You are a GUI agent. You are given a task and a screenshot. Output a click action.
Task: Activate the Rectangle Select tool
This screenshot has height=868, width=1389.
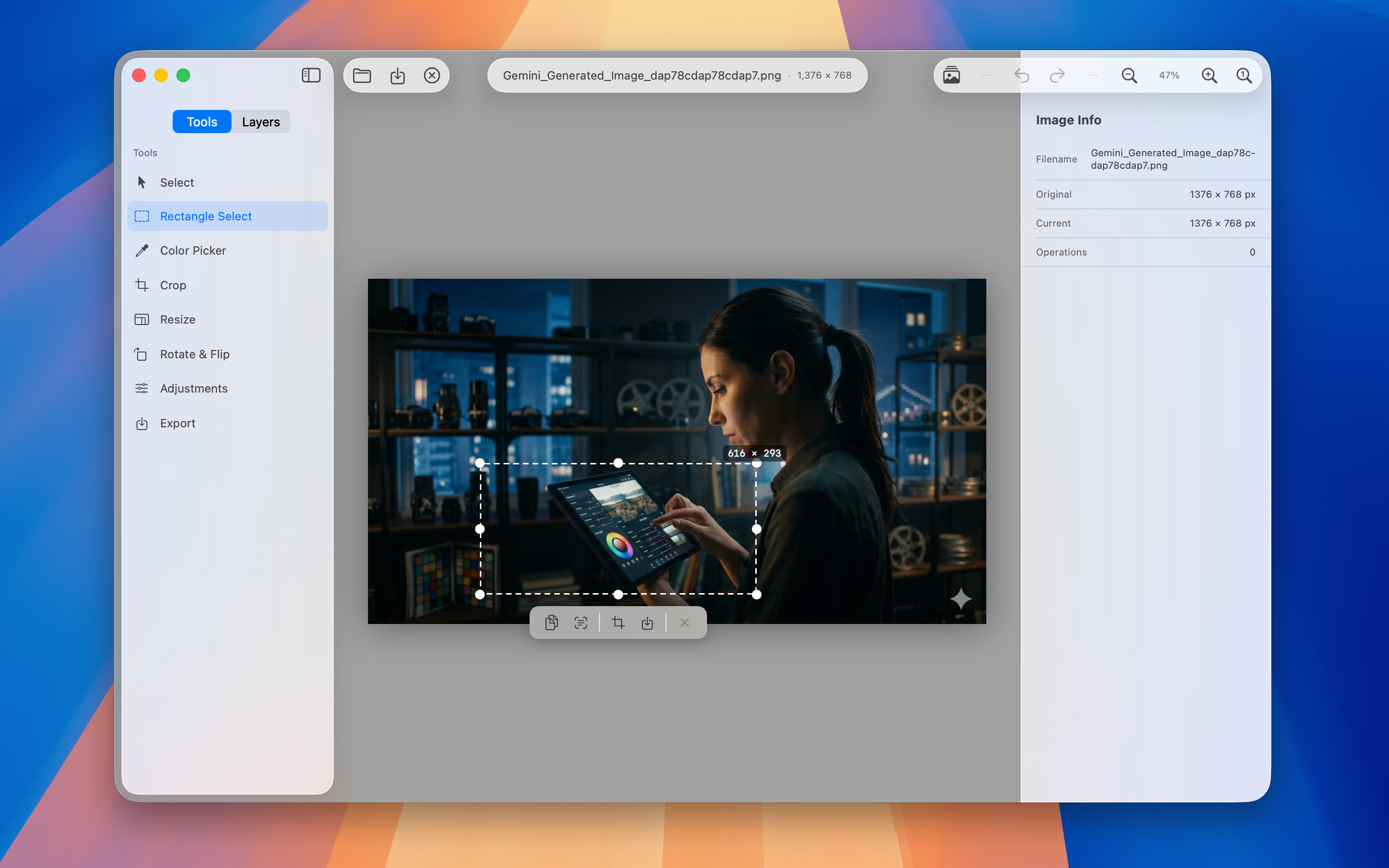[227, 216]
